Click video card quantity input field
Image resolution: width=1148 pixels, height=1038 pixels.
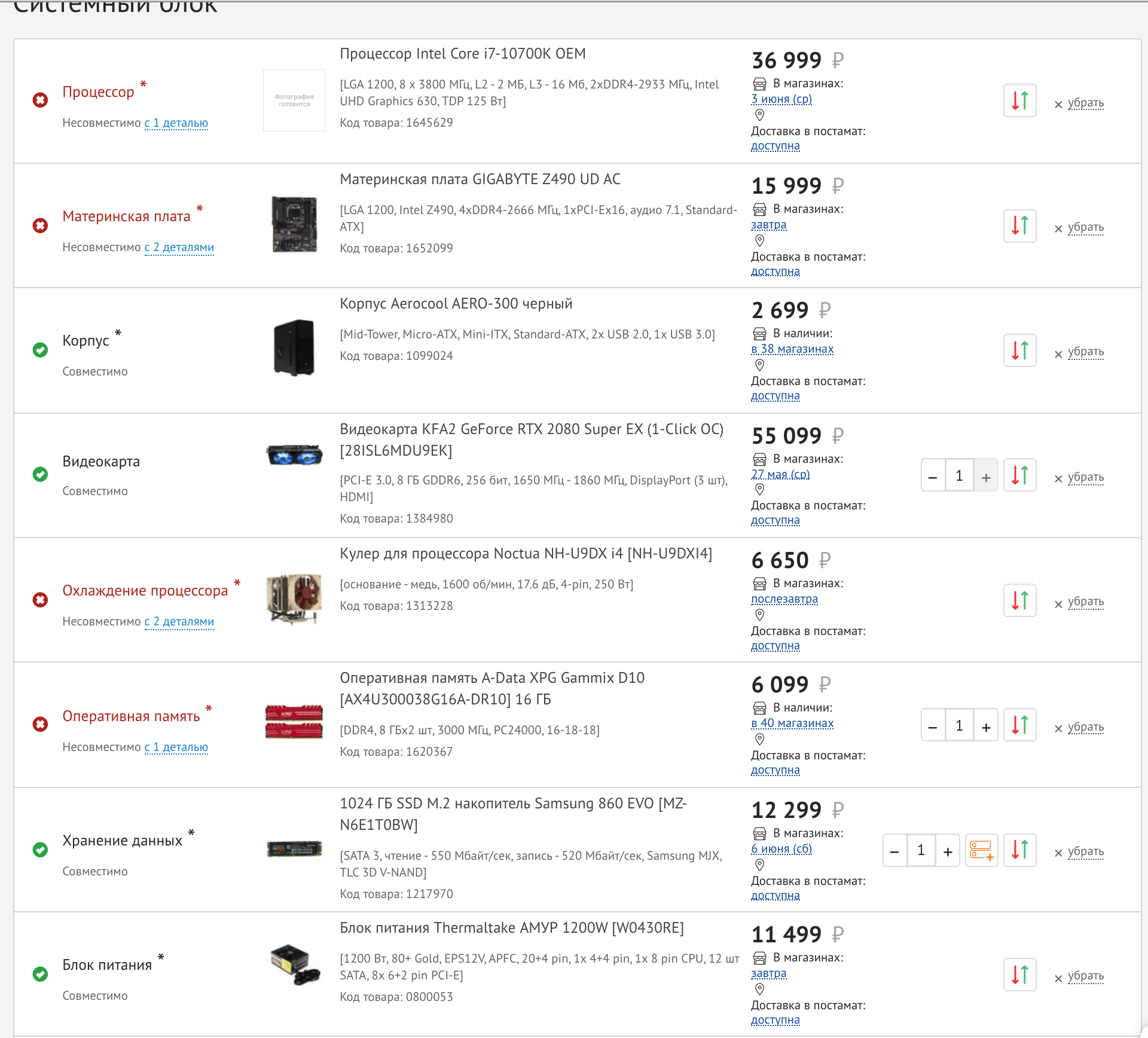pyautogui.click(x=959, y=476)
